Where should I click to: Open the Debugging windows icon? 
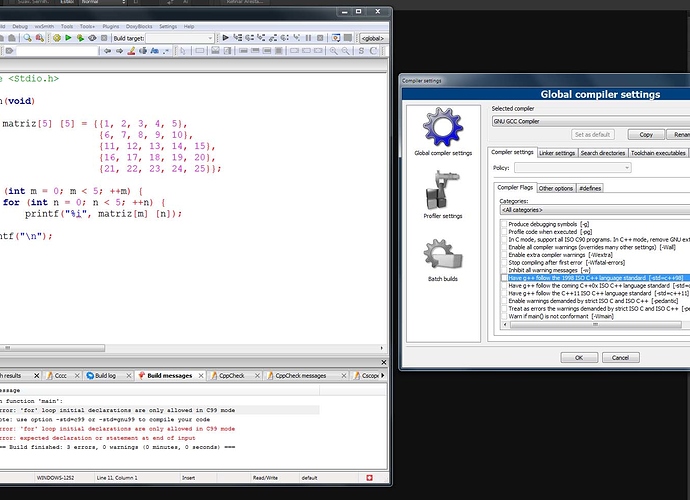336,38
